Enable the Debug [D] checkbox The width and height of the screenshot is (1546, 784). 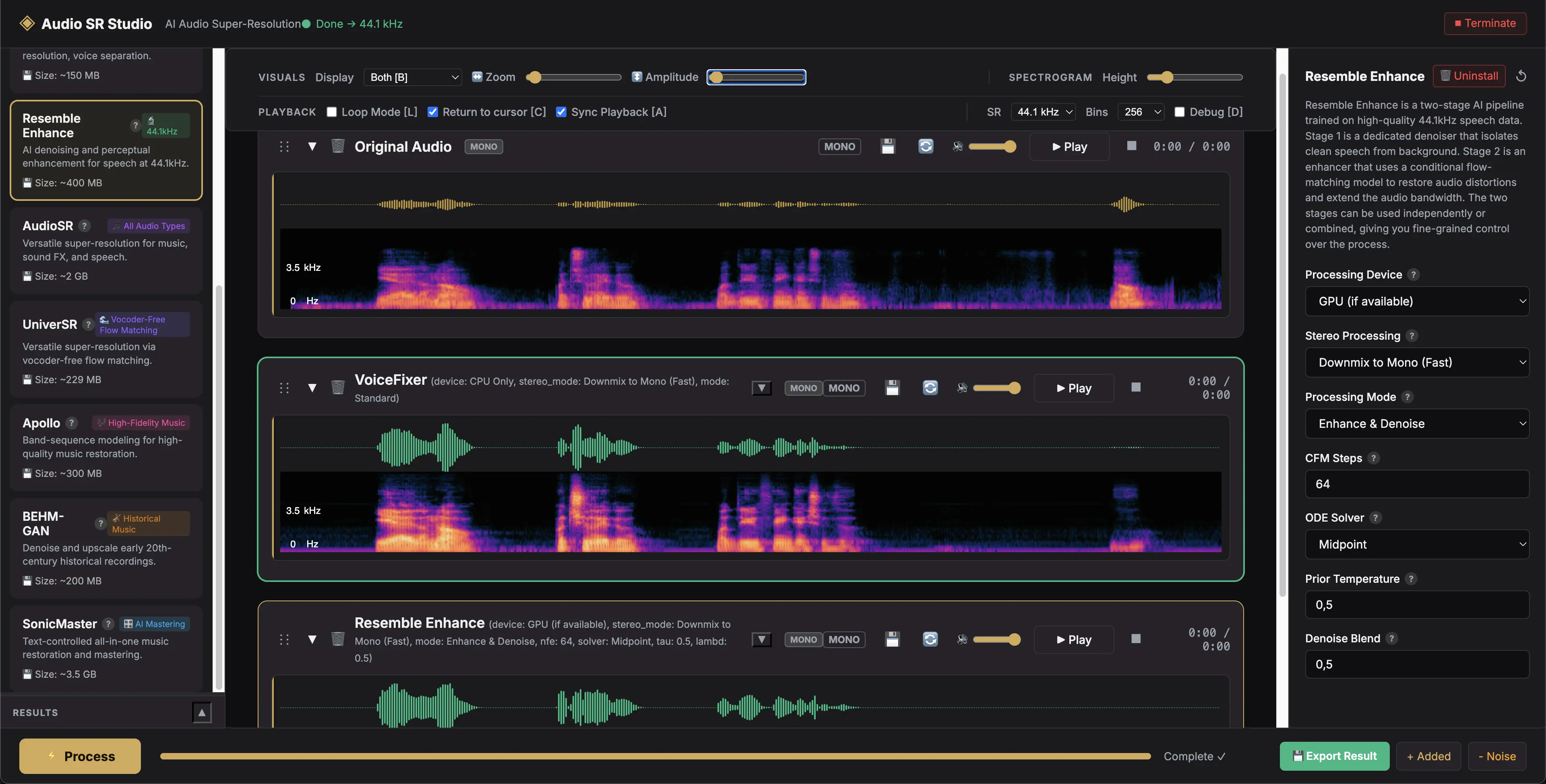(x=1179, y=112)
